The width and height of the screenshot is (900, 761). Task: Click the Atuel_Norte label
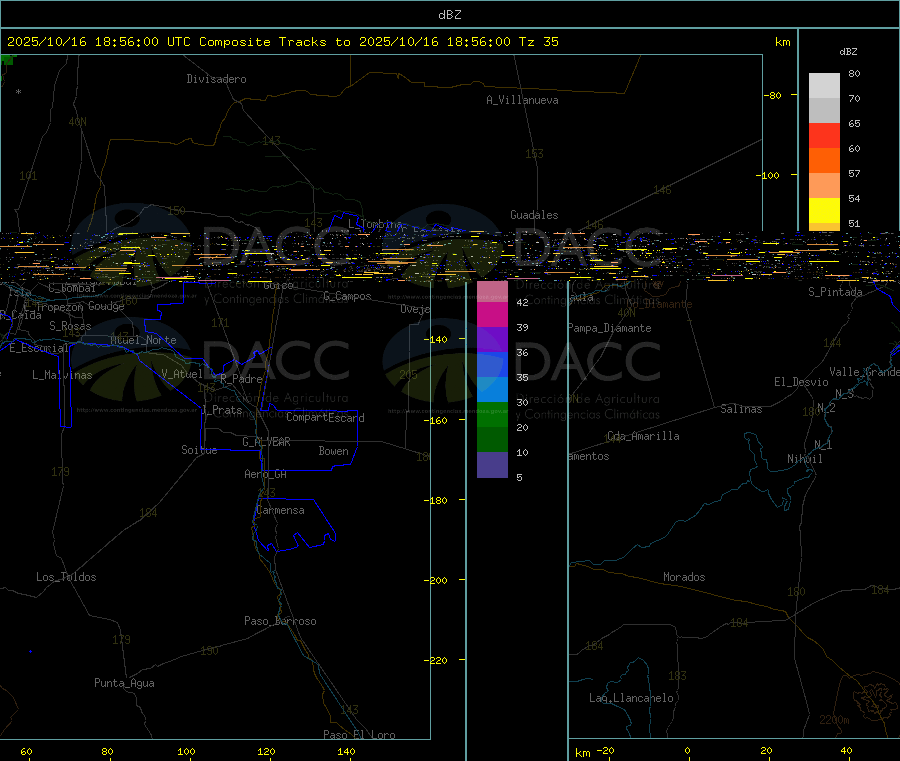(143, 340)
